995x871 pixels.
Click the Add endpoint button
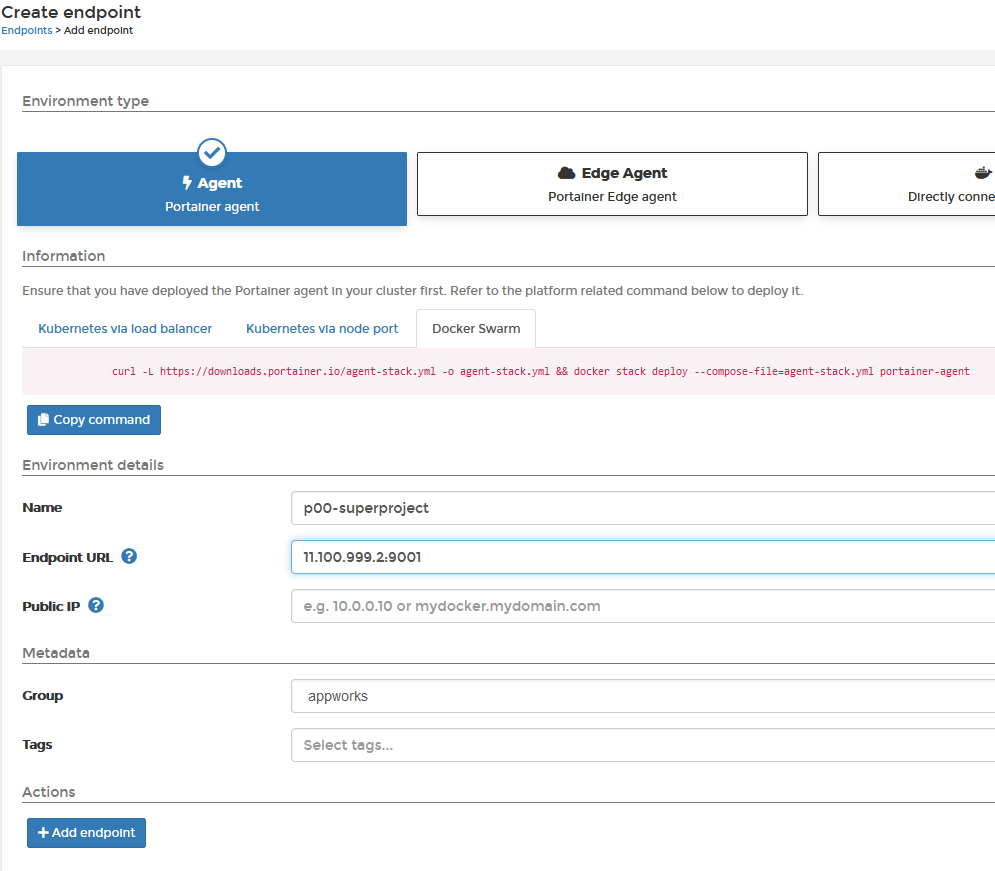[x=86, y=832]
